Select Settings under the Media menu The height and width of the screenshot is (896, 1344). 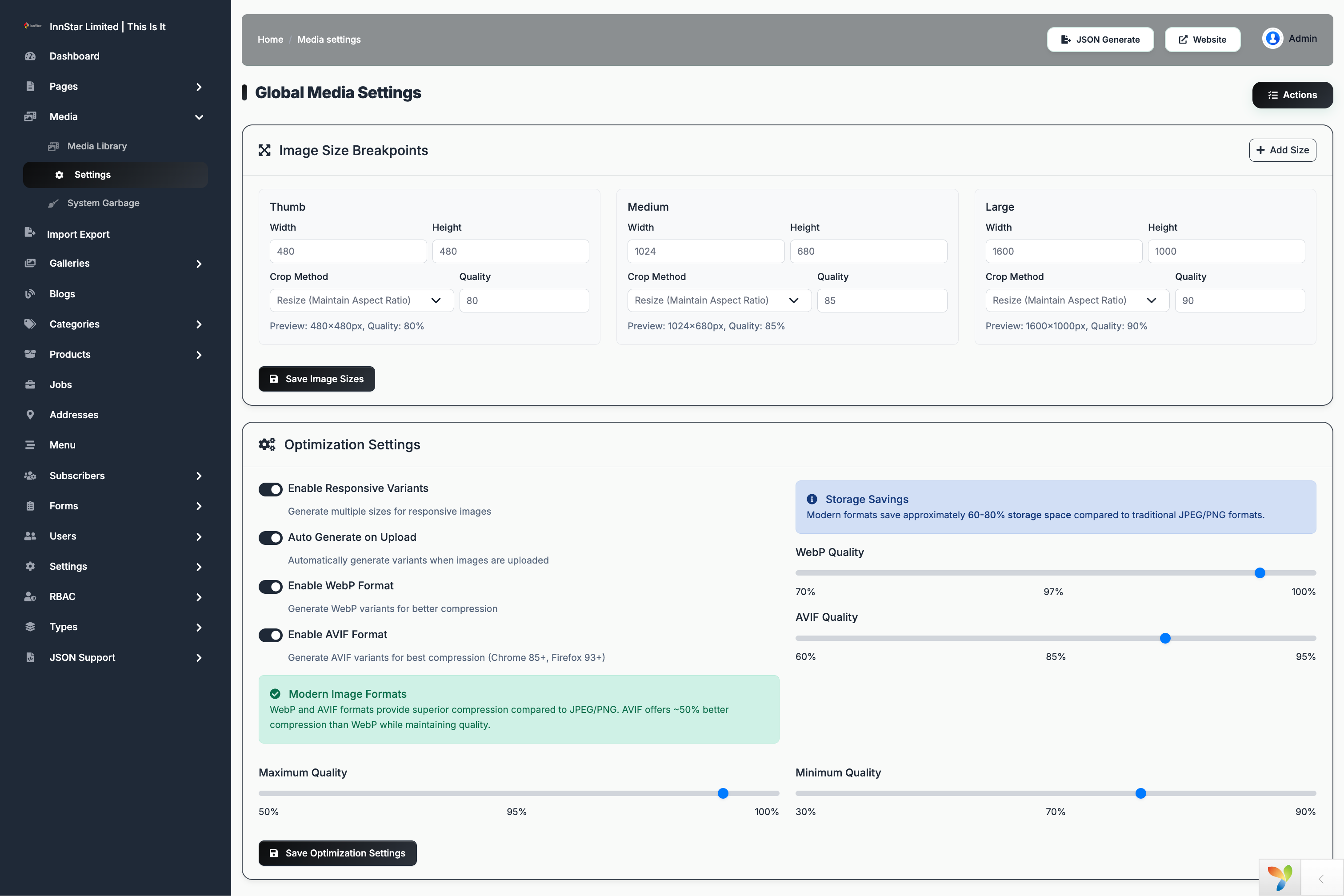click(115, 175)
